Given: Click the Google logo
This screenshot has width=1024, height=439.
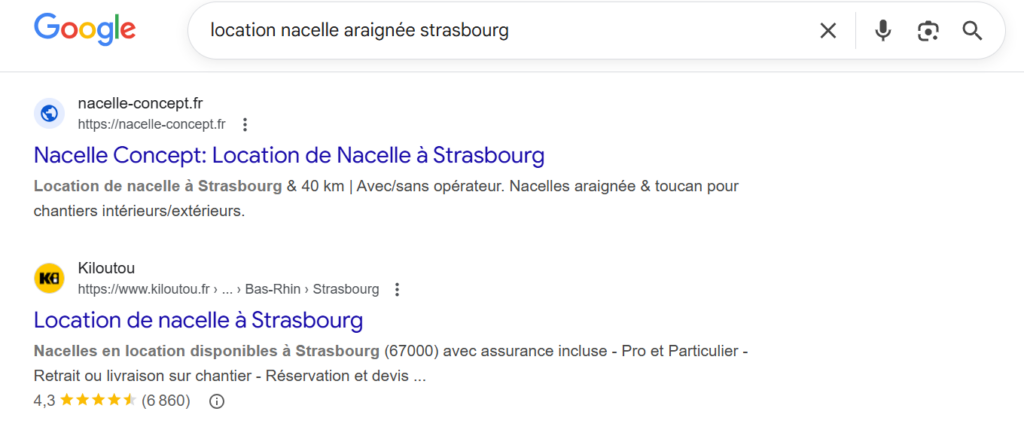Looking at the screenshot, I should click(x=84, y=29).
